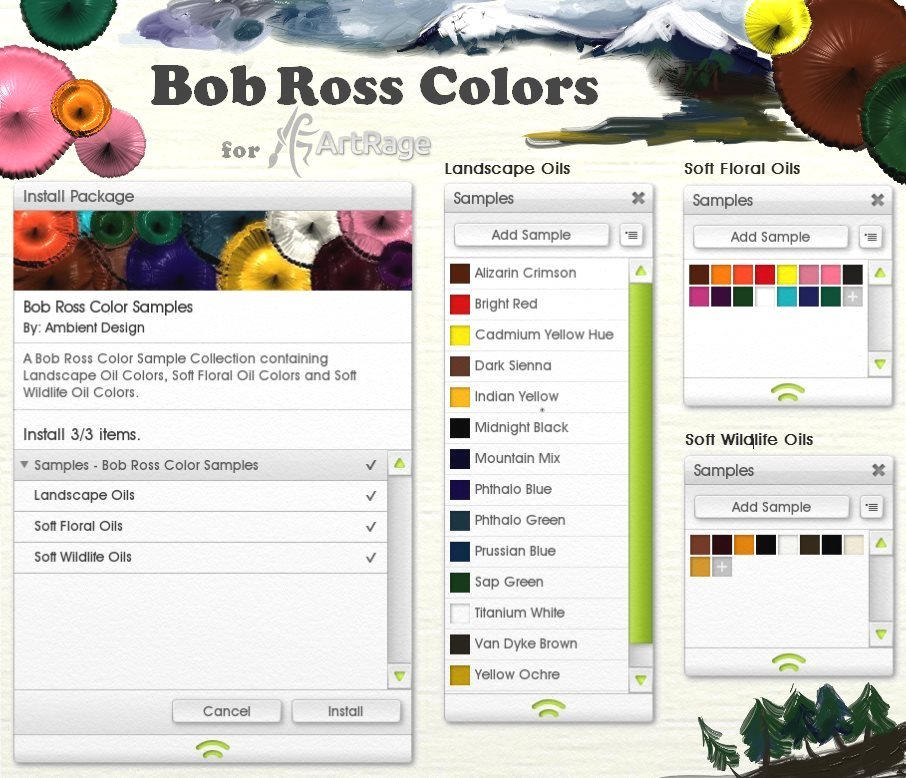Click the Install Package panel title bar
The image size is (906, 778).
[213, 197]
